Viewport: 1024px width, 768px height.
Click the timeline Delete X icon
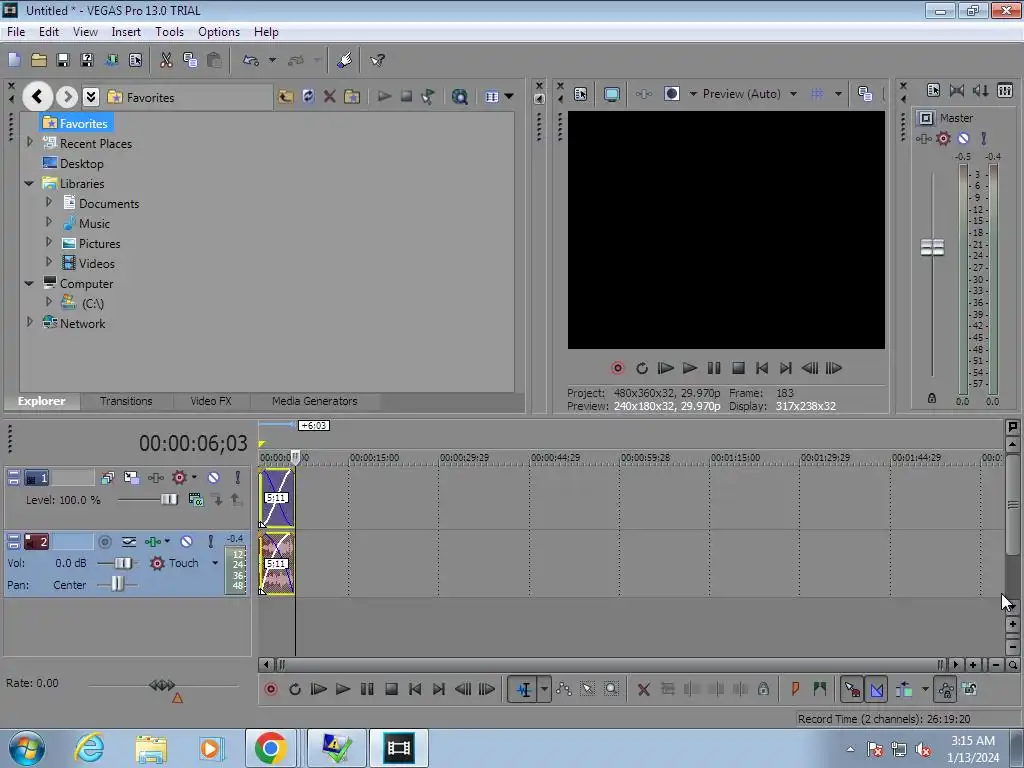tap(643, 689)
